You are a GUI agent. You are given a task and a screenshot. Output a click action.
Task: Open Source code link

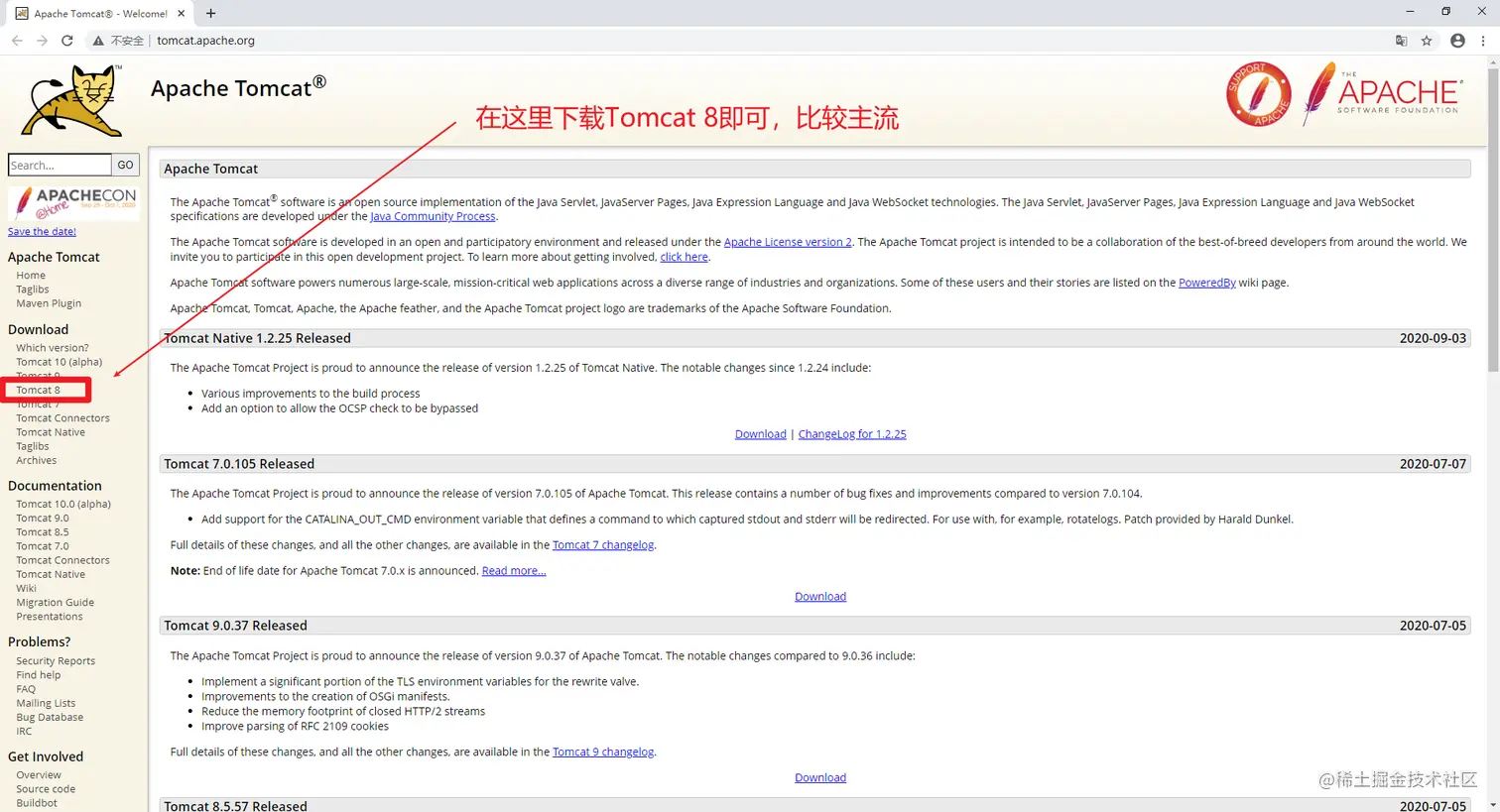[46, 789]
